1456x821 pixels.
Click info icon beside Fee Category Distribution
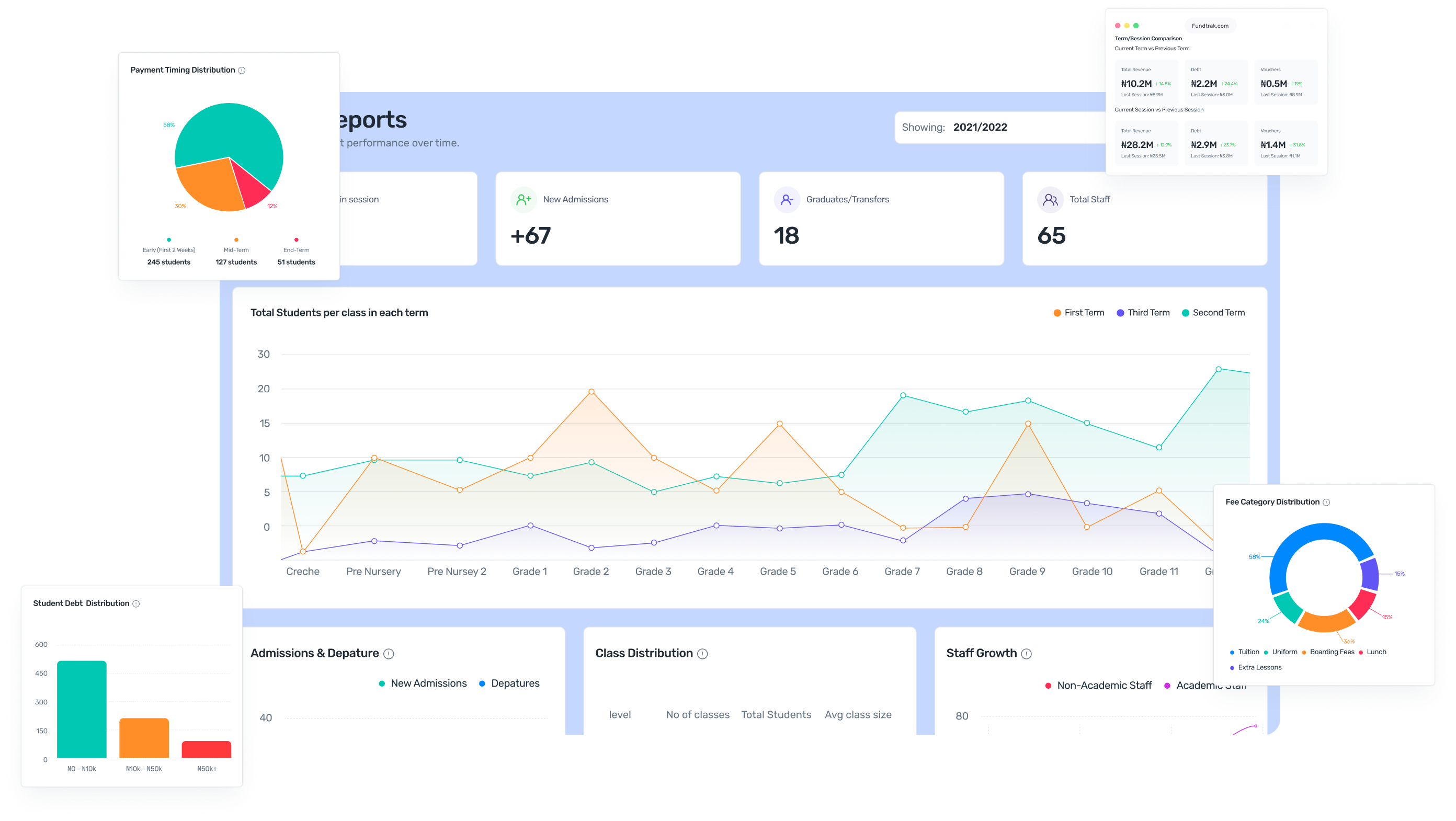click(1327, 503)
